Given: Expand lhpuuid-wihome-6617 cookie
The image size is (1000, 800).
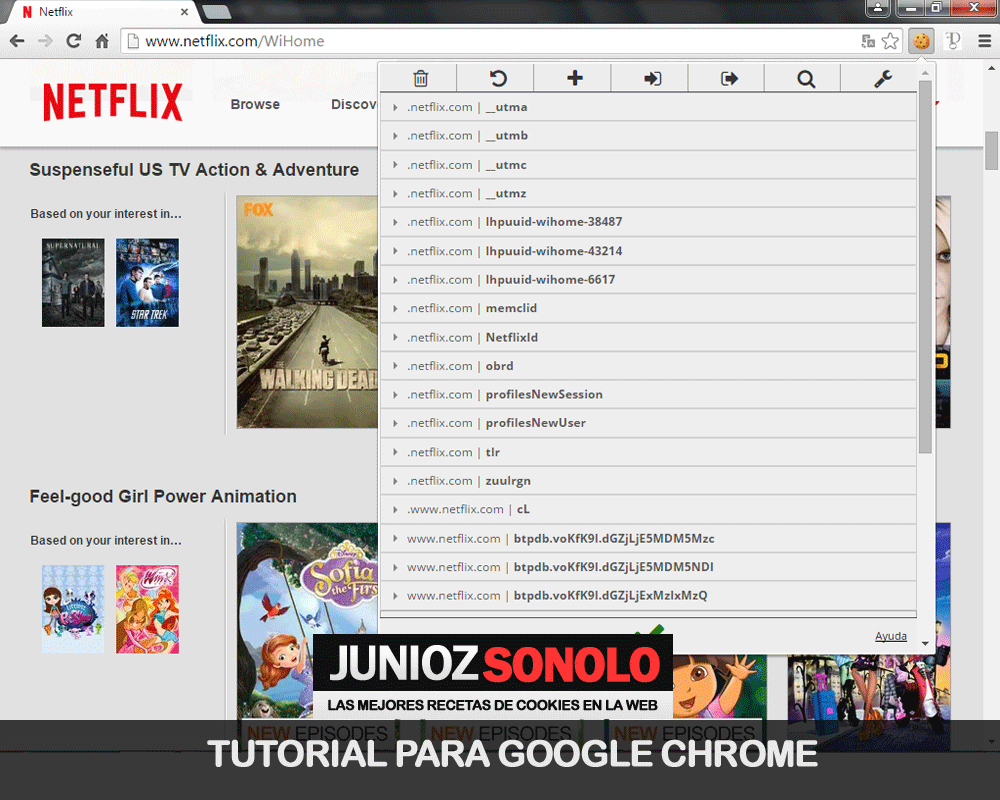Looking at the screenshot, I should 649,279.
